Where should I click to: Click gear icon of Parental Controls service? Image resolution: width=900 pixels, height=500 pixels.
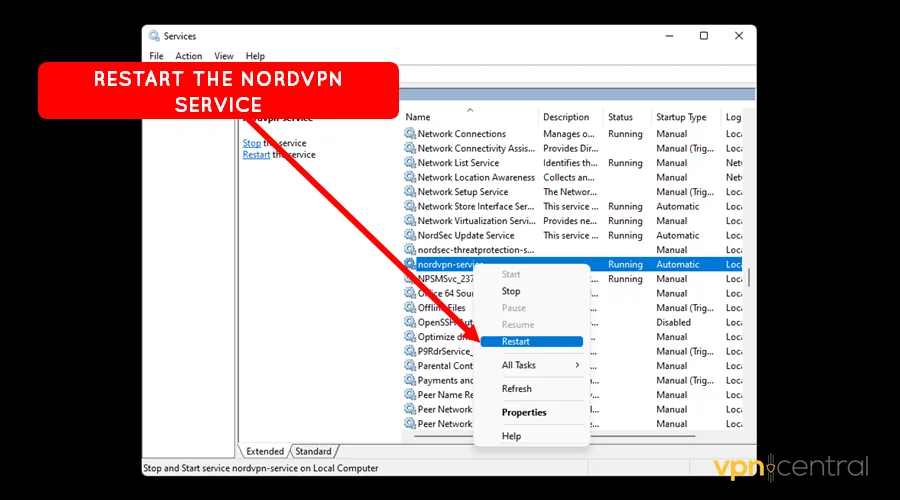[410, 365]
